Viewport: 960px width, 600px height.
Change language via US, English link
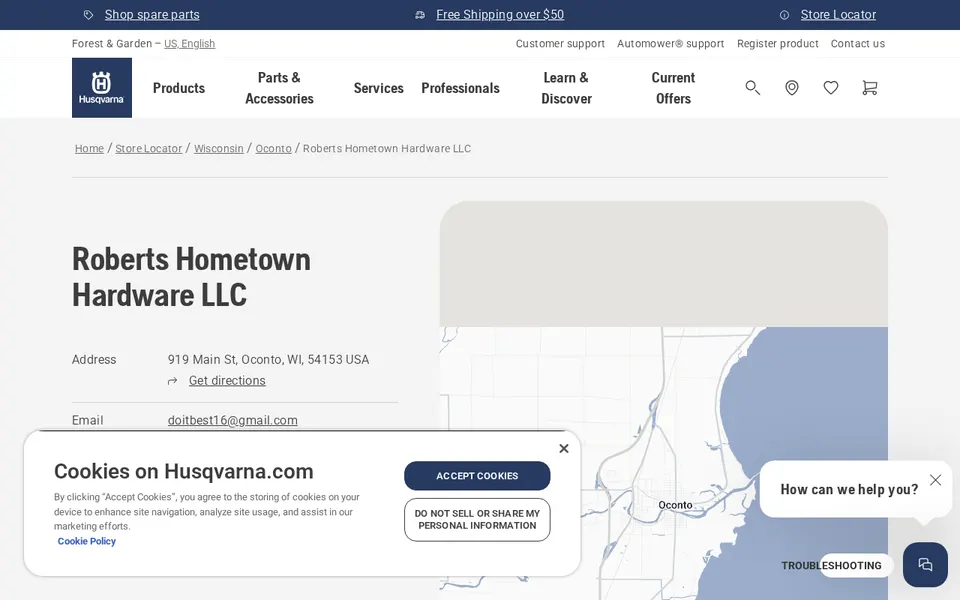click(x=189, y=43)
